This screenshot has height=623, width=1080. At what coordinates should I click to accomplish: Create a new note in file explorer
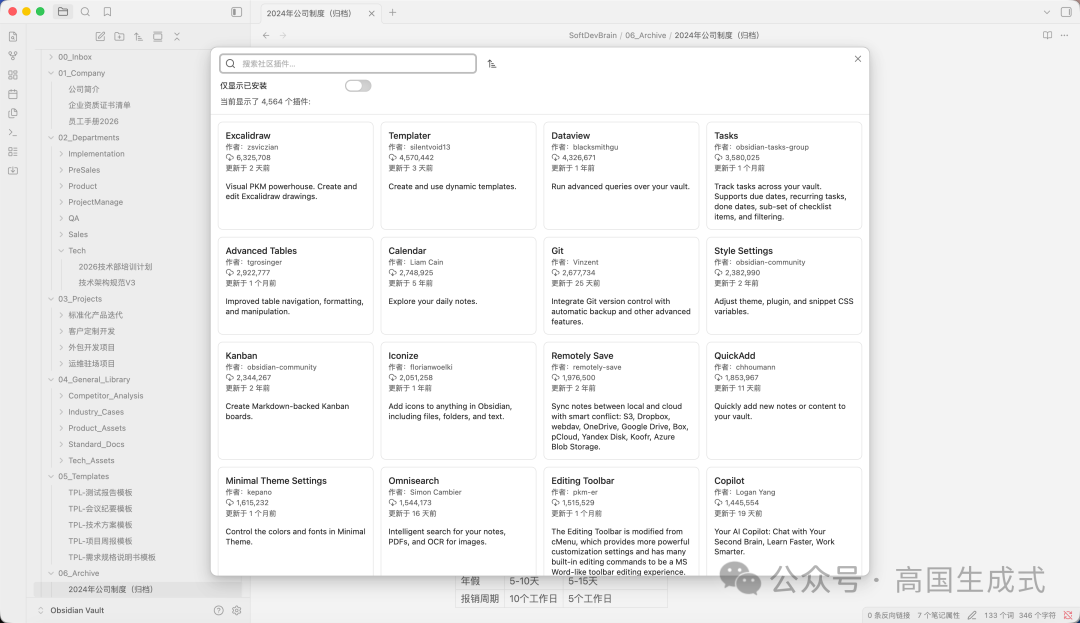point(100,36)
